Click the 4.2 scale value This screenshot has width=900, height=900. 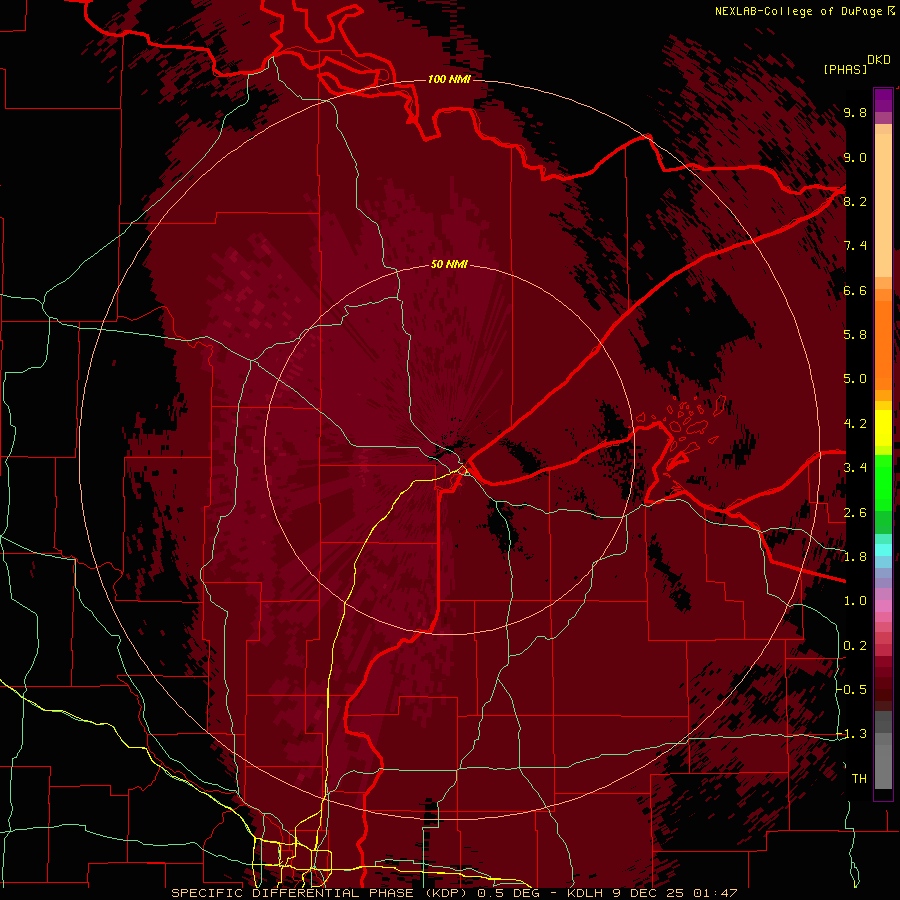coord(855,424)
